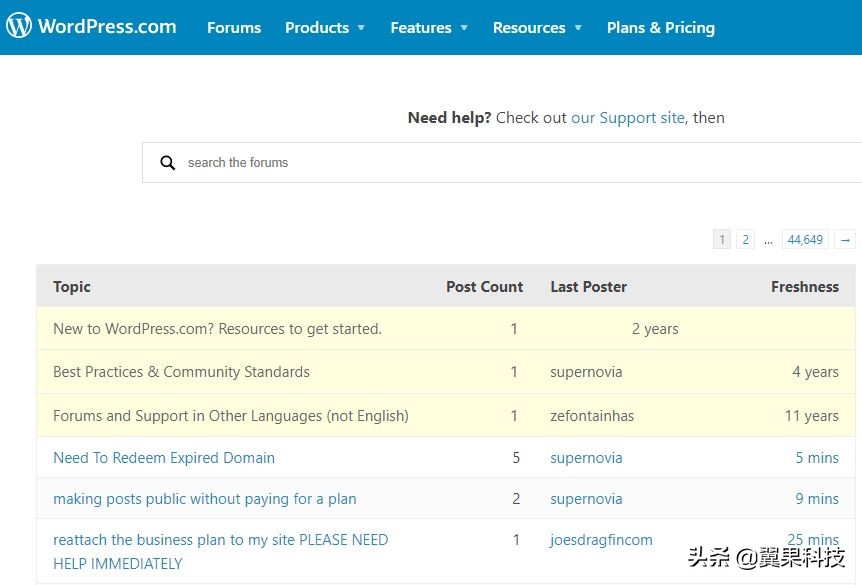Viewport: 862px width, 585px height.
Task: Open the Support site link
Action: point(628,118)
